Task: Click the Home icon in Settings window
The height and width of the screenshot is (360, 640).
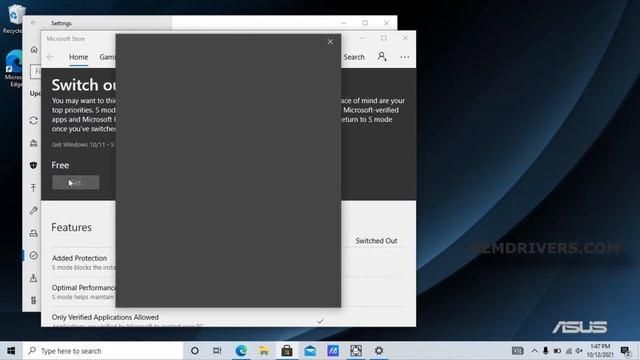Action: [34, 50]
